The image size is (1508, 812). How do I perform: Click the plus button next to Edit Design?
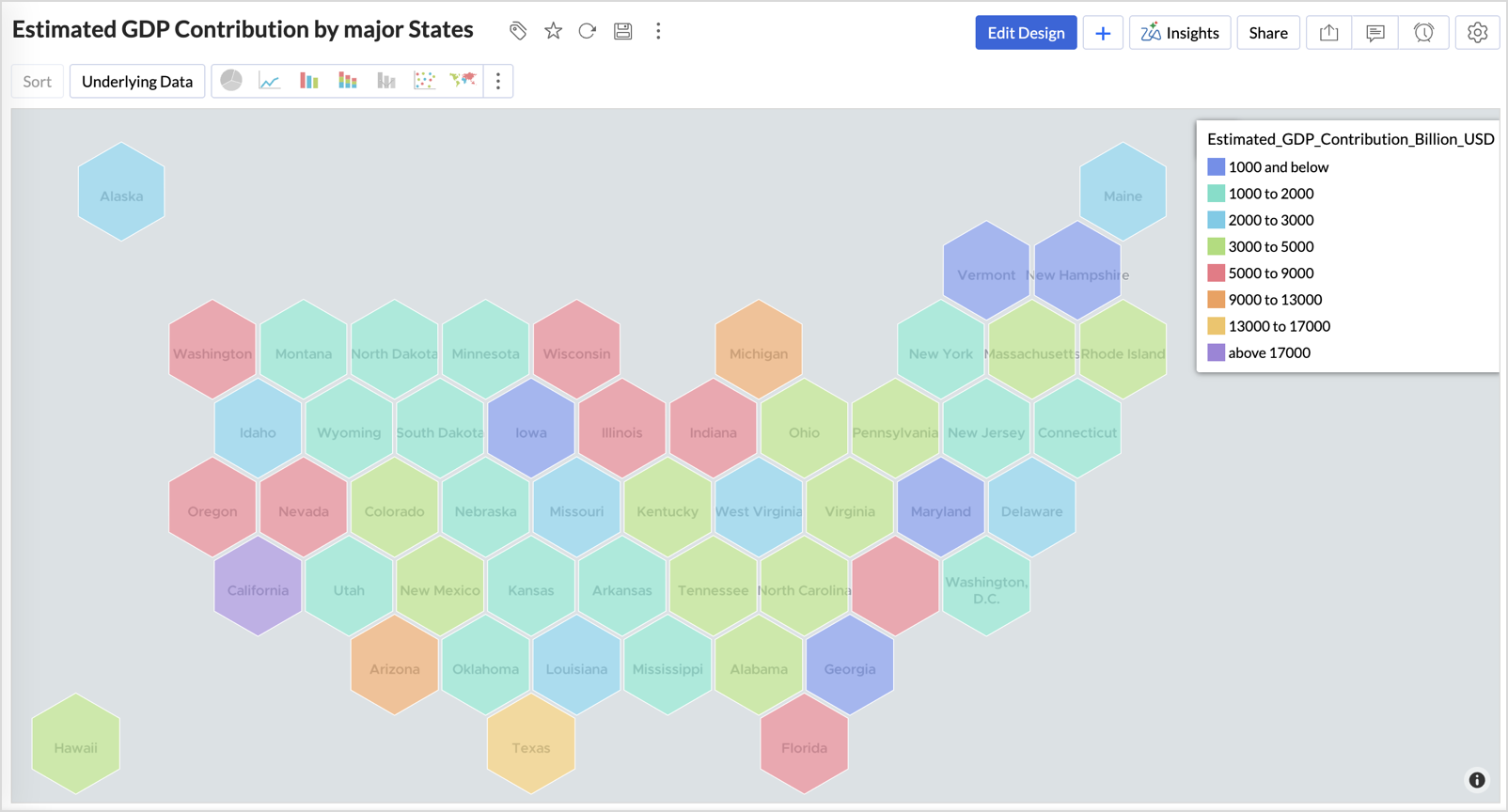(1103, 33)
